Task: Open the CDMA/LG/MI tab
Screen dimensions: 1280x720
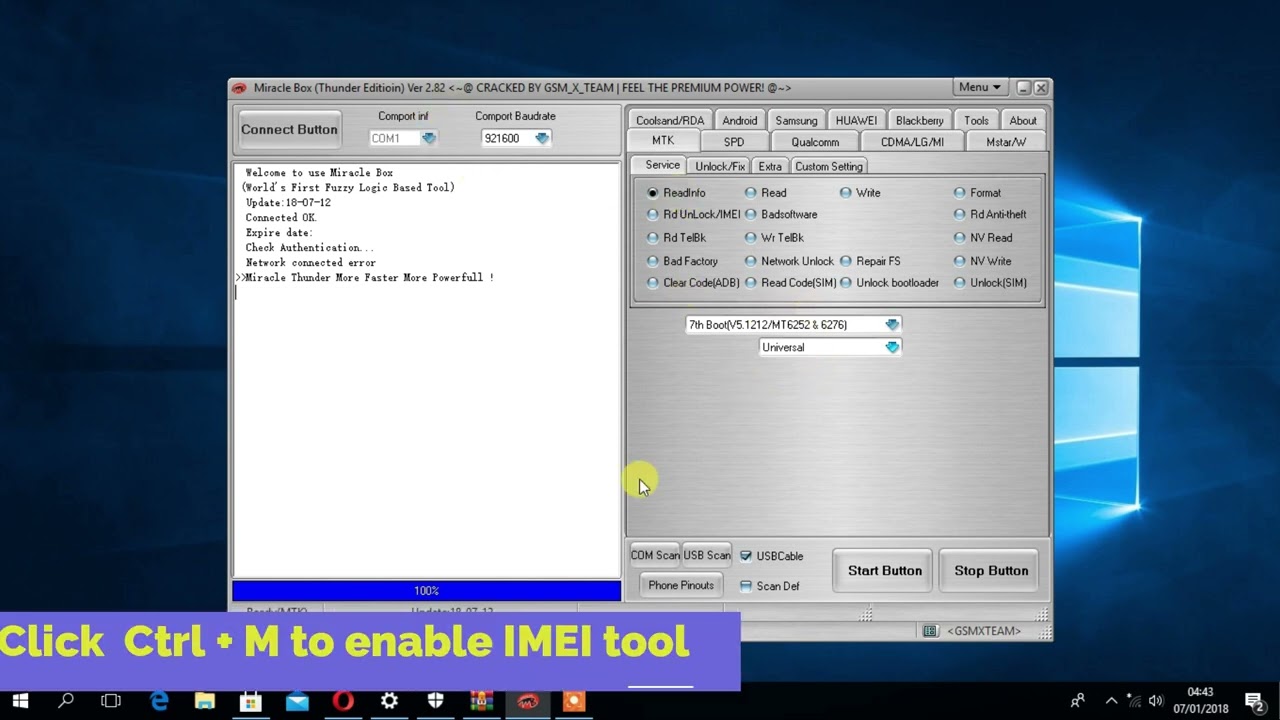Action: [912, 142]
